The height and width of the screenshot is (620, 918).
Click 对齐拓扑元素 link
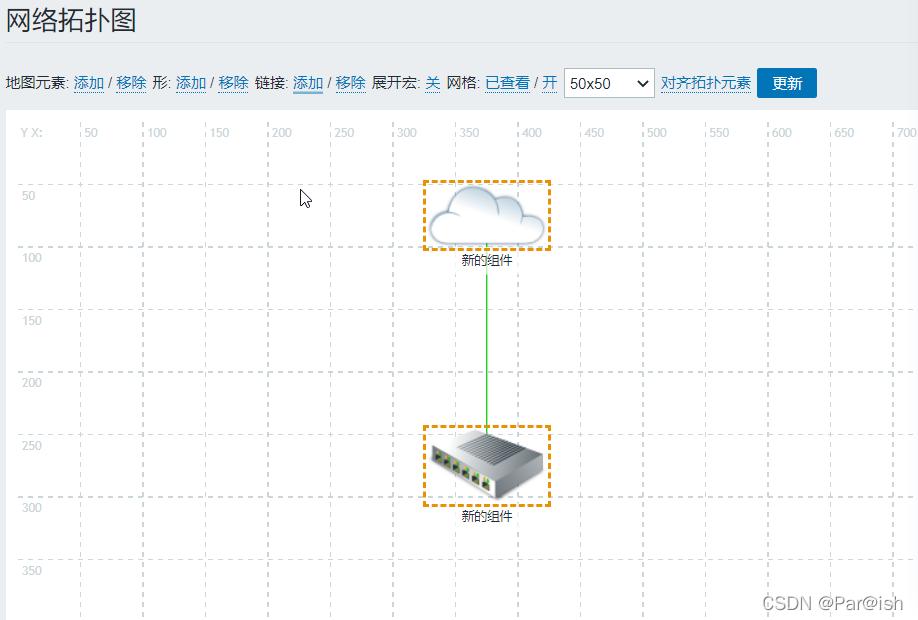[x=705, y=83]
